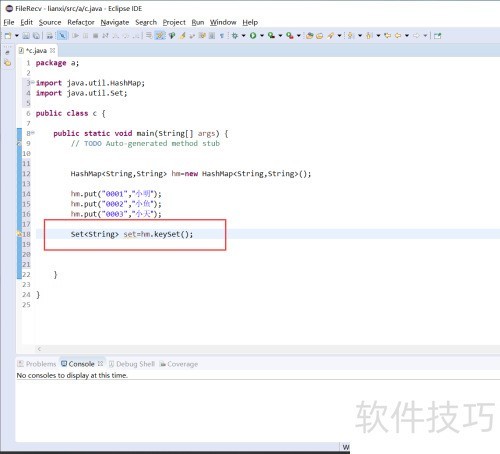The image size is (500, 454).
Task: Click the Debug bug icon
Action: [x=235, y=36]
